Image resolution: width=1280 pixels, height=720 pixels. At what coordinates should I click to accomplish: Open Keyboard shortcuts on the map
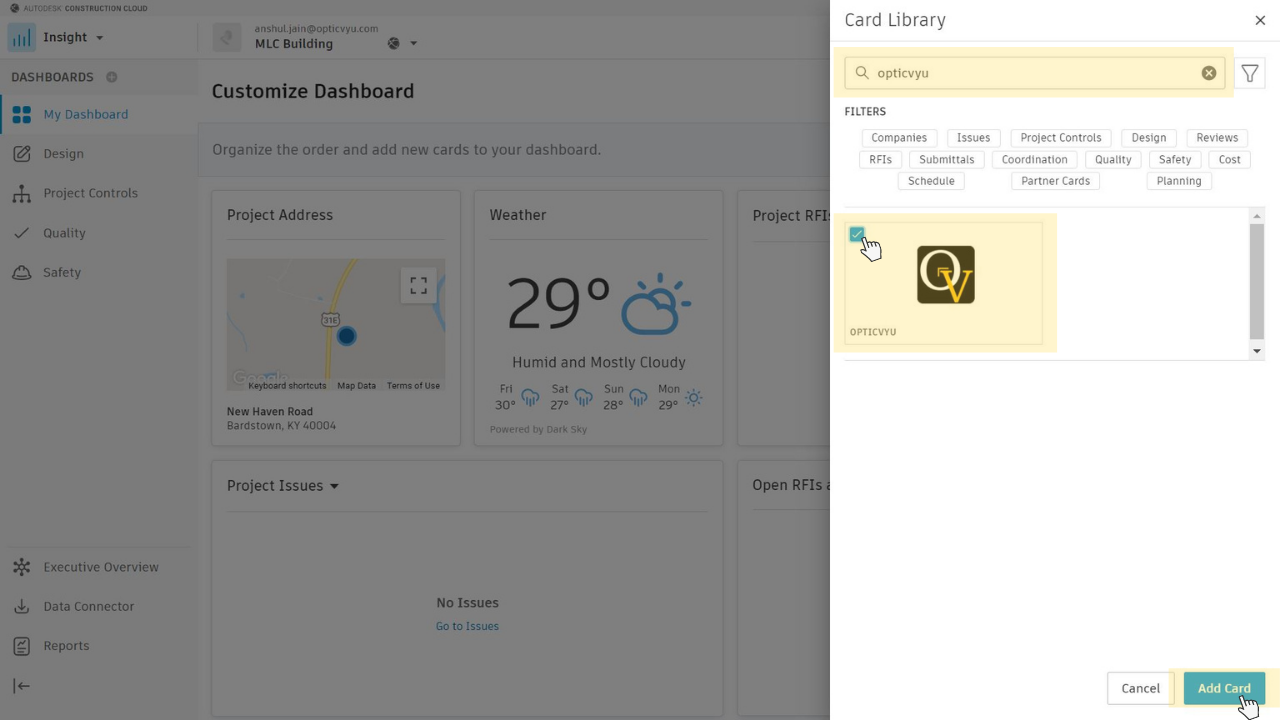coord(287,386)
